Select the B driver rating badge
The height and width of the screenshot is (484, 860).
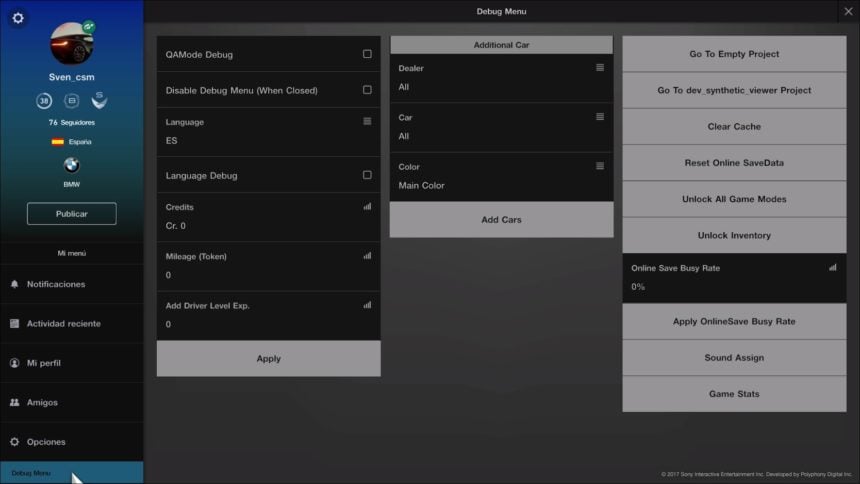72,101
